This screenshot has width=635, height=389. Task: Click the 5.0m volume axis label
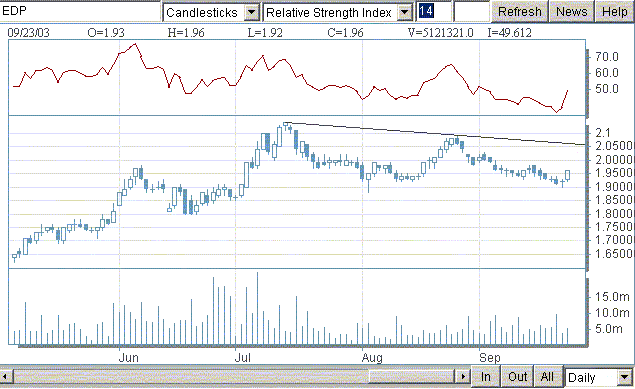click(608, 329)
